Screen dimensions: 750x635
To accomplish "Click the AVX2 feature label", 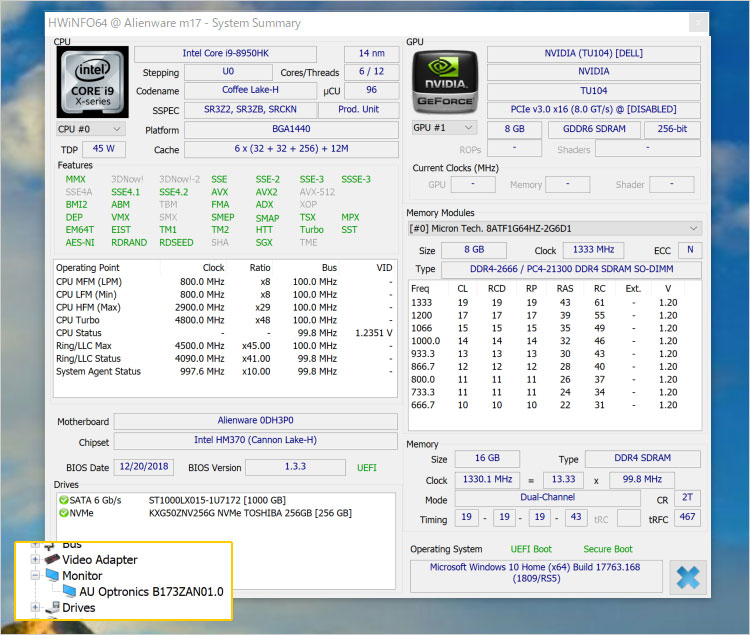I will coord(266,192).
